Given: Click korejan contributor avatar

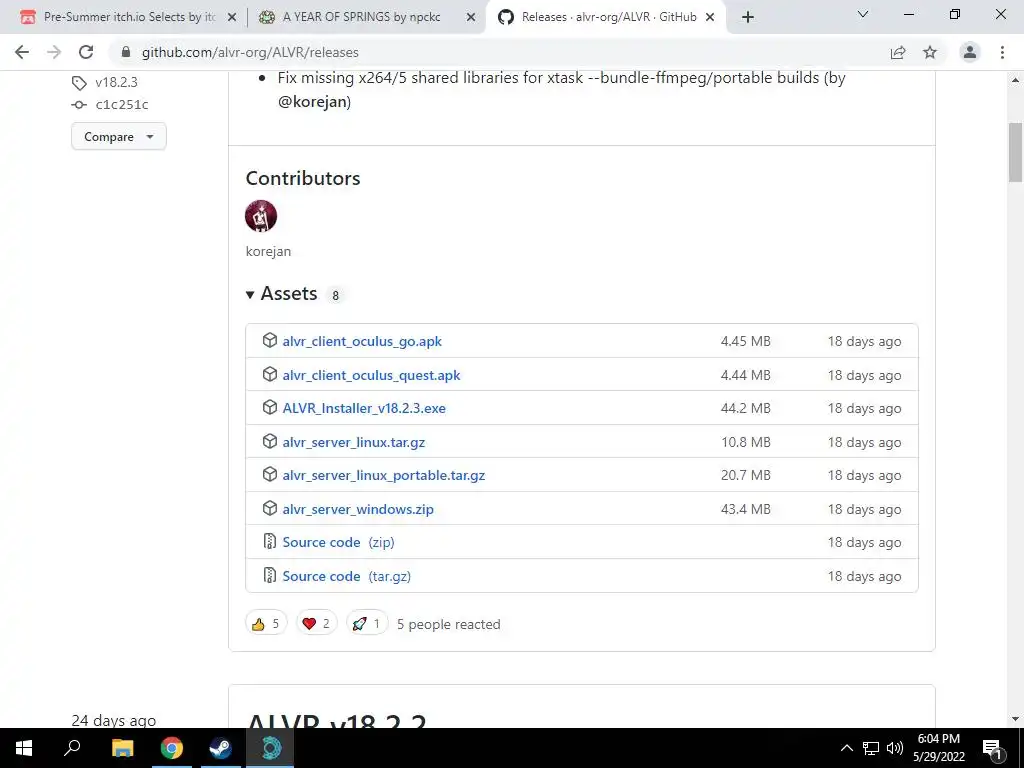Looking at the screenshot, I should pos(261,216).
